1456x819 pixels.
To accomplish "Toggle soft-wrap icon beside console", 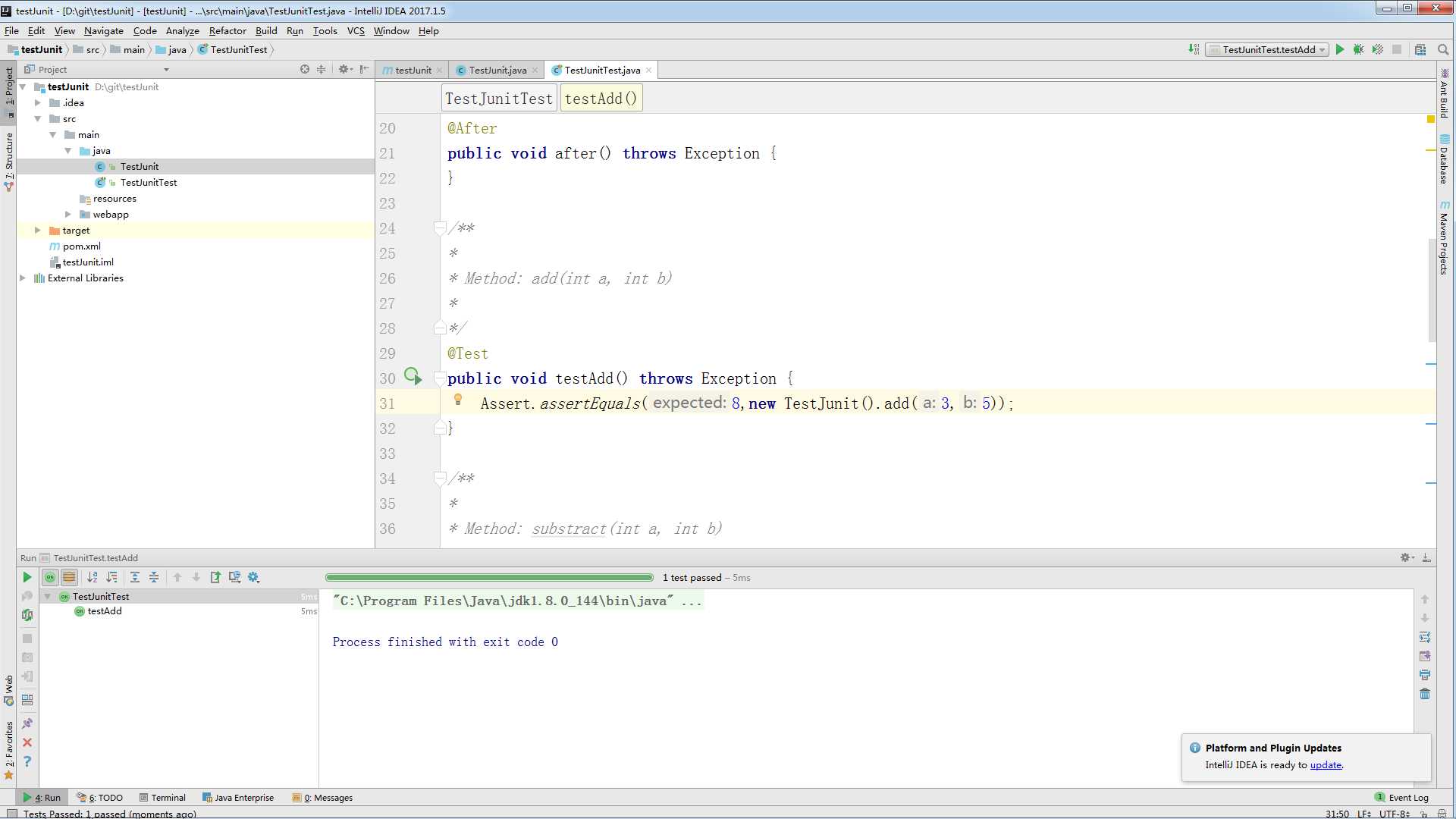I will [1425, 637].
